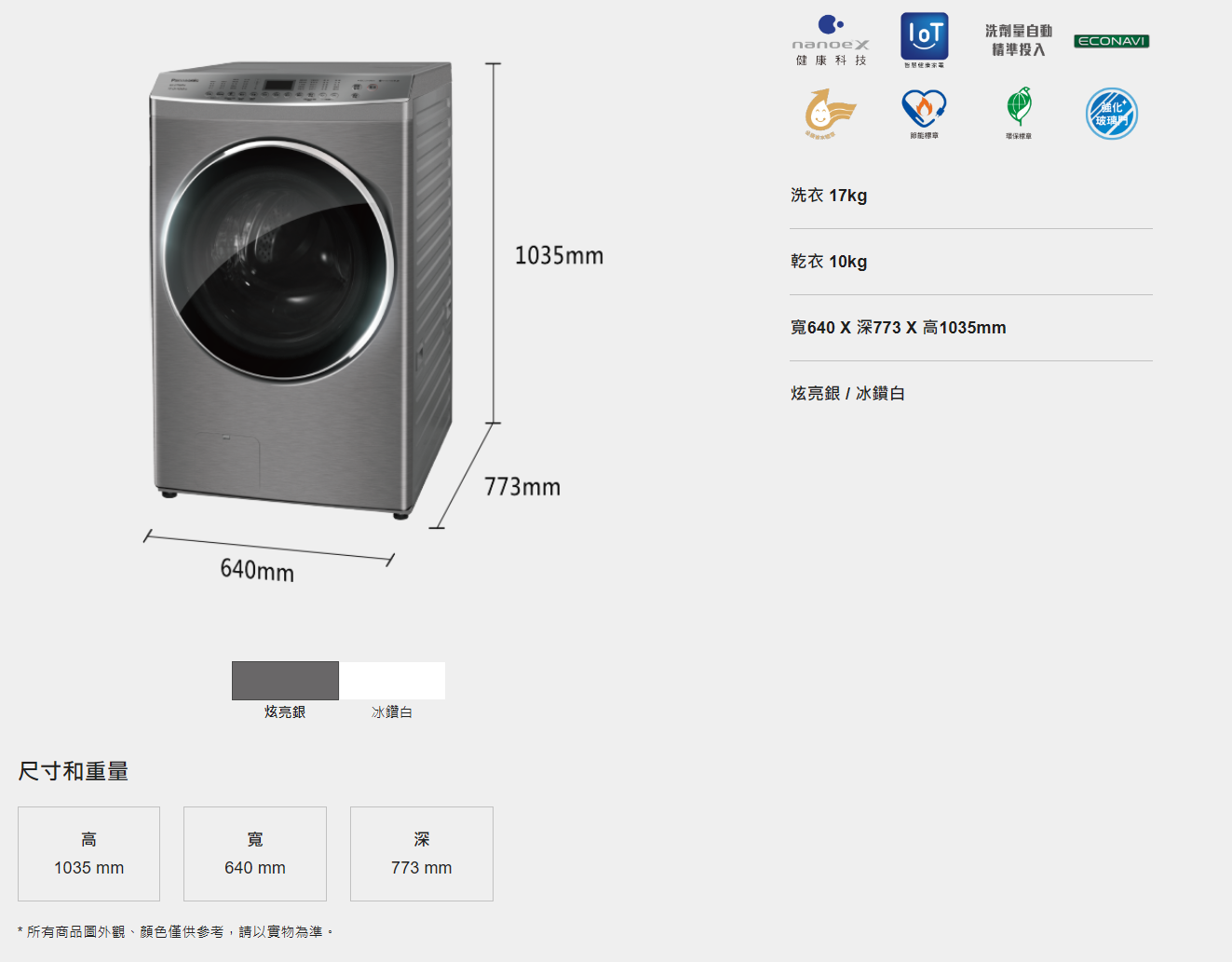Click the blue tempered glass door icon

click(x=1112, y=114)
